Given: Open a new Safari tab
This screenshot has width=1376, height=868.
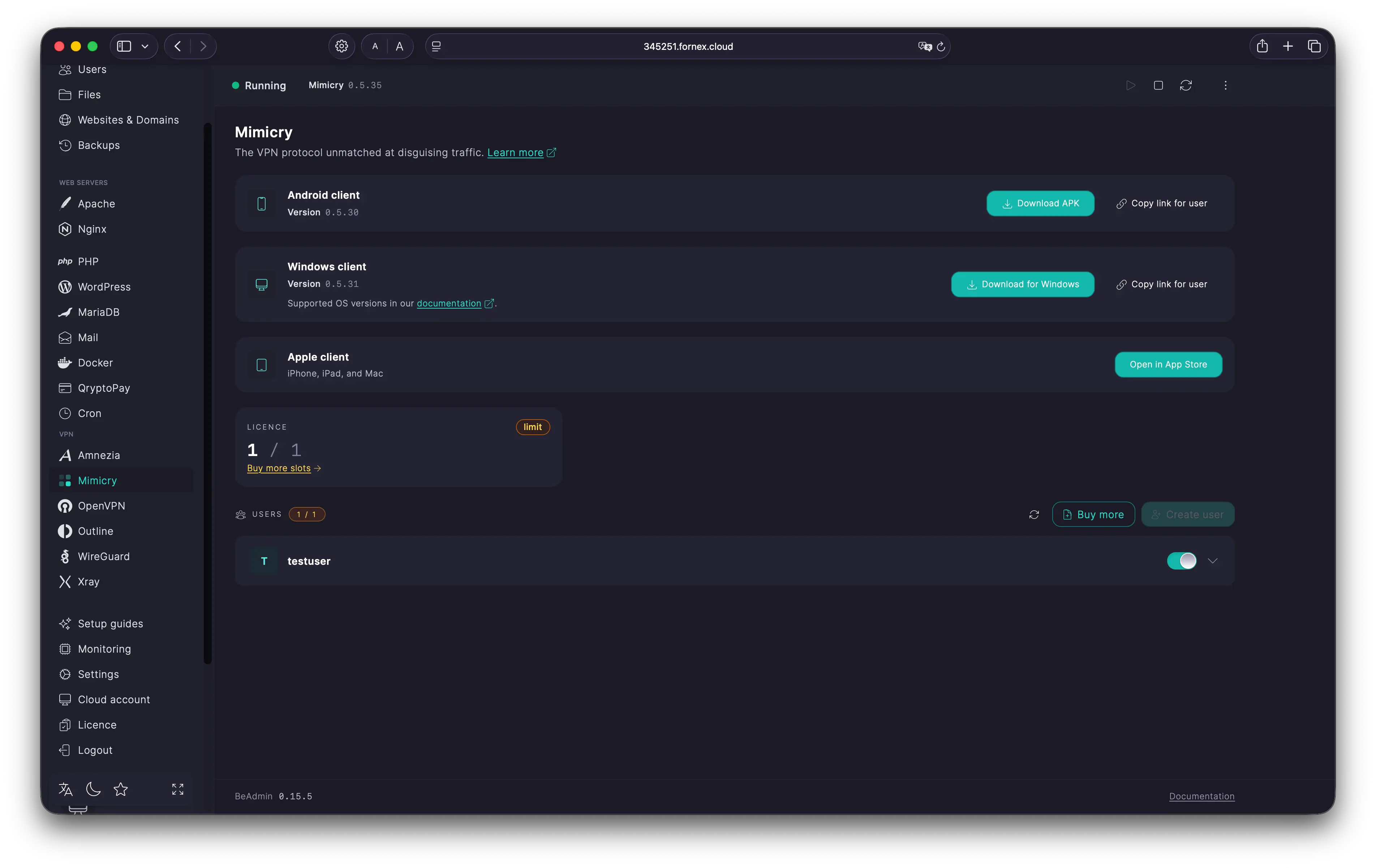Looking at the screenshot, I should click(x=1288, y=46).
